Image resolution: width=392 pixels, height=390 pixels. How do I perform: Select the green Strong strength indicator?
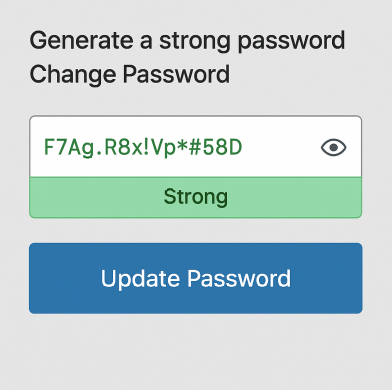coord(196,197)
